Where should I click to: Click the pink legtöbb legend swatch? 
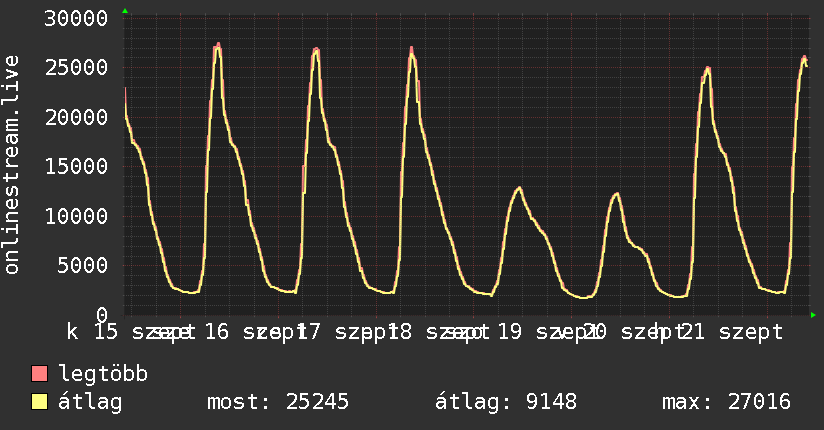[39, 374]
